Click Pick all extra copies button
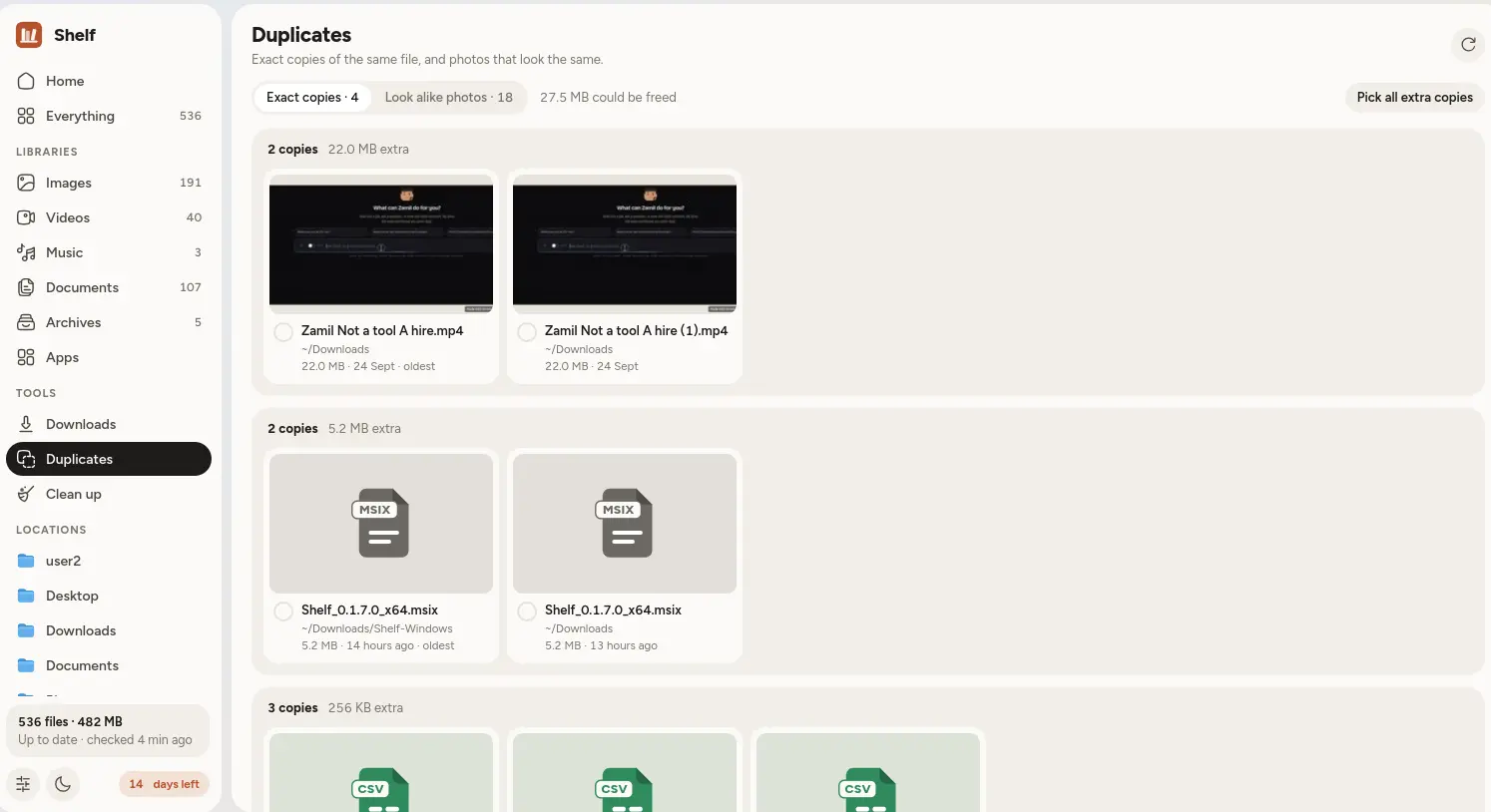 coord(1415,97)
